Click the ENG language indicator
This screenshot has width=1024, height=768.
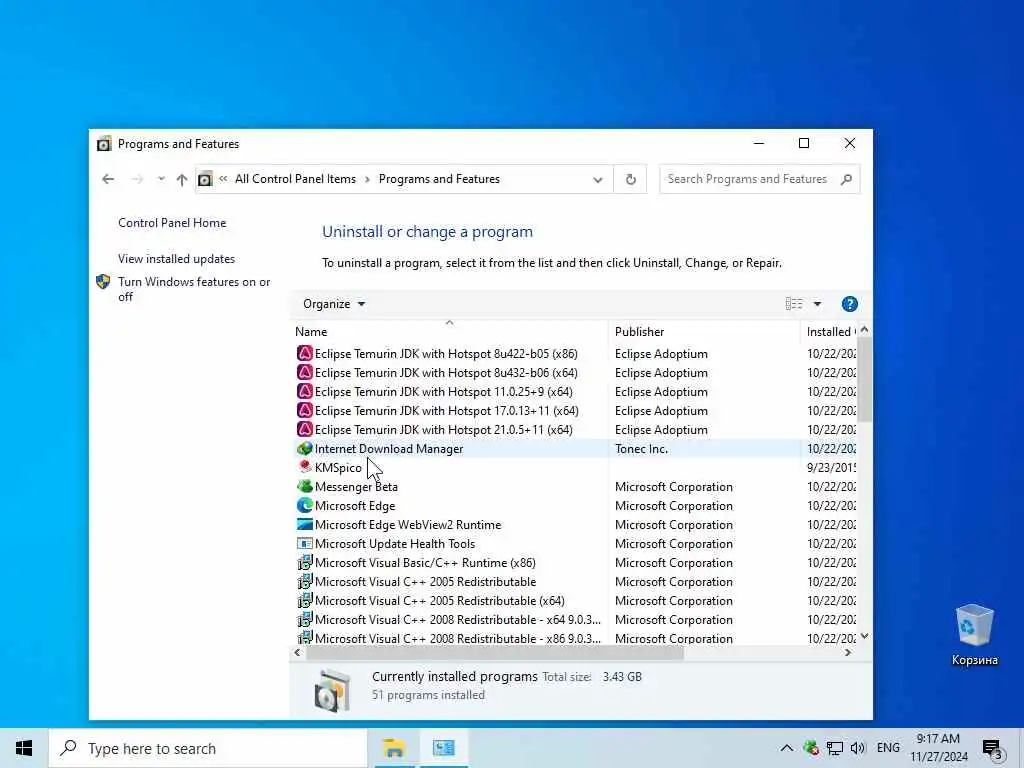coord(888,748)
